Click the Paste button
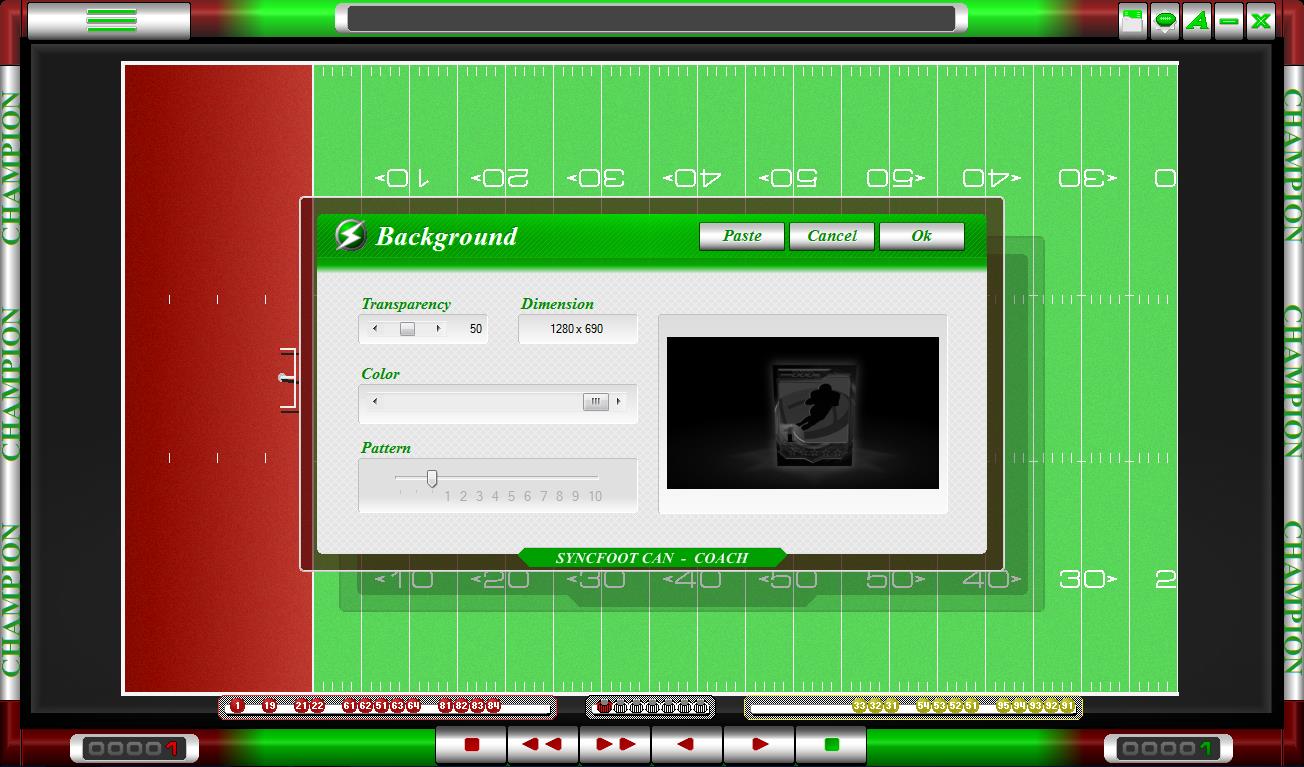1304x767 pixels. tap(742, 236)
